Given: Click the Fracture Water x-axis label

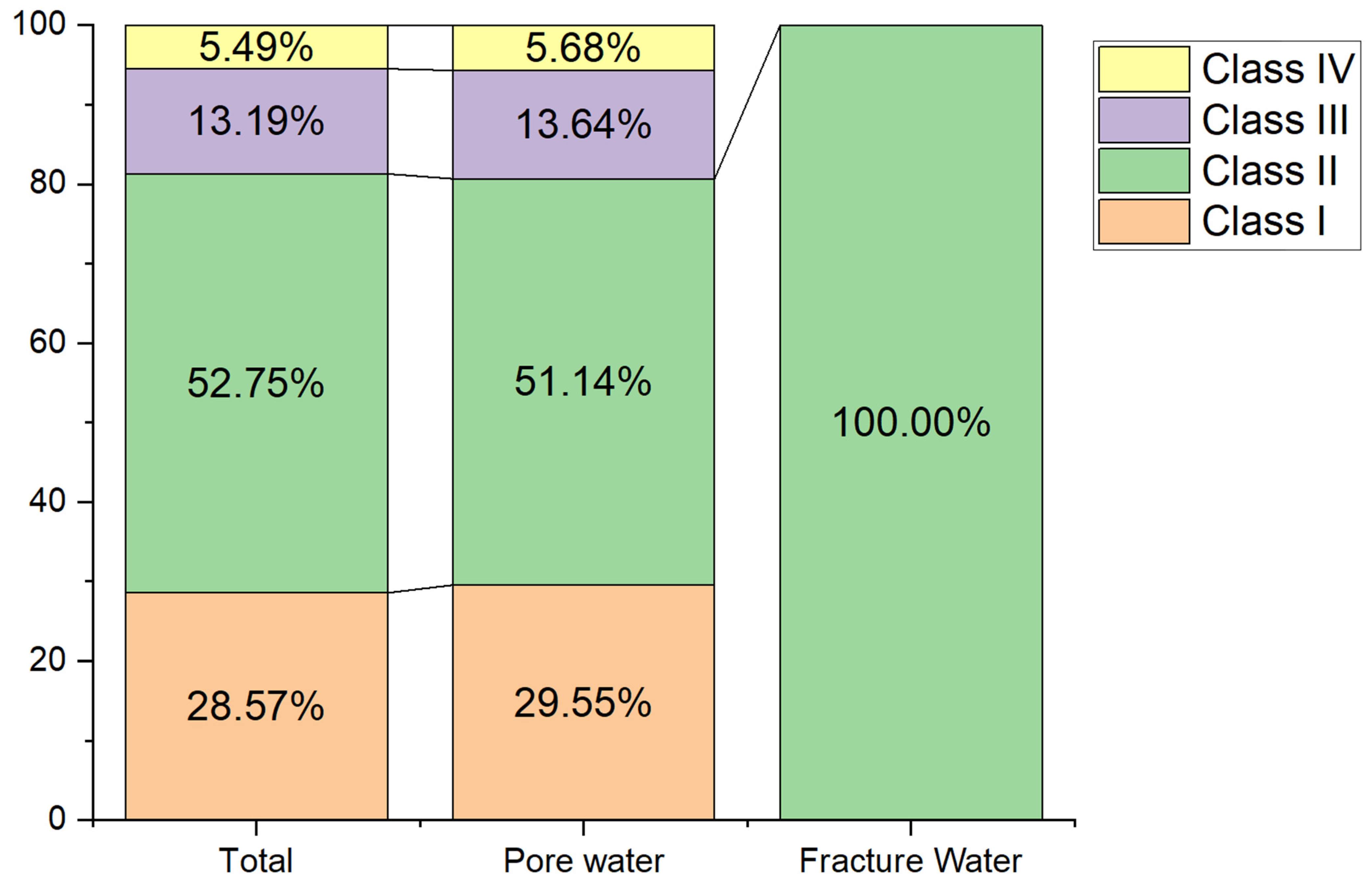Looking at the screenshot, I should (910, 861).
